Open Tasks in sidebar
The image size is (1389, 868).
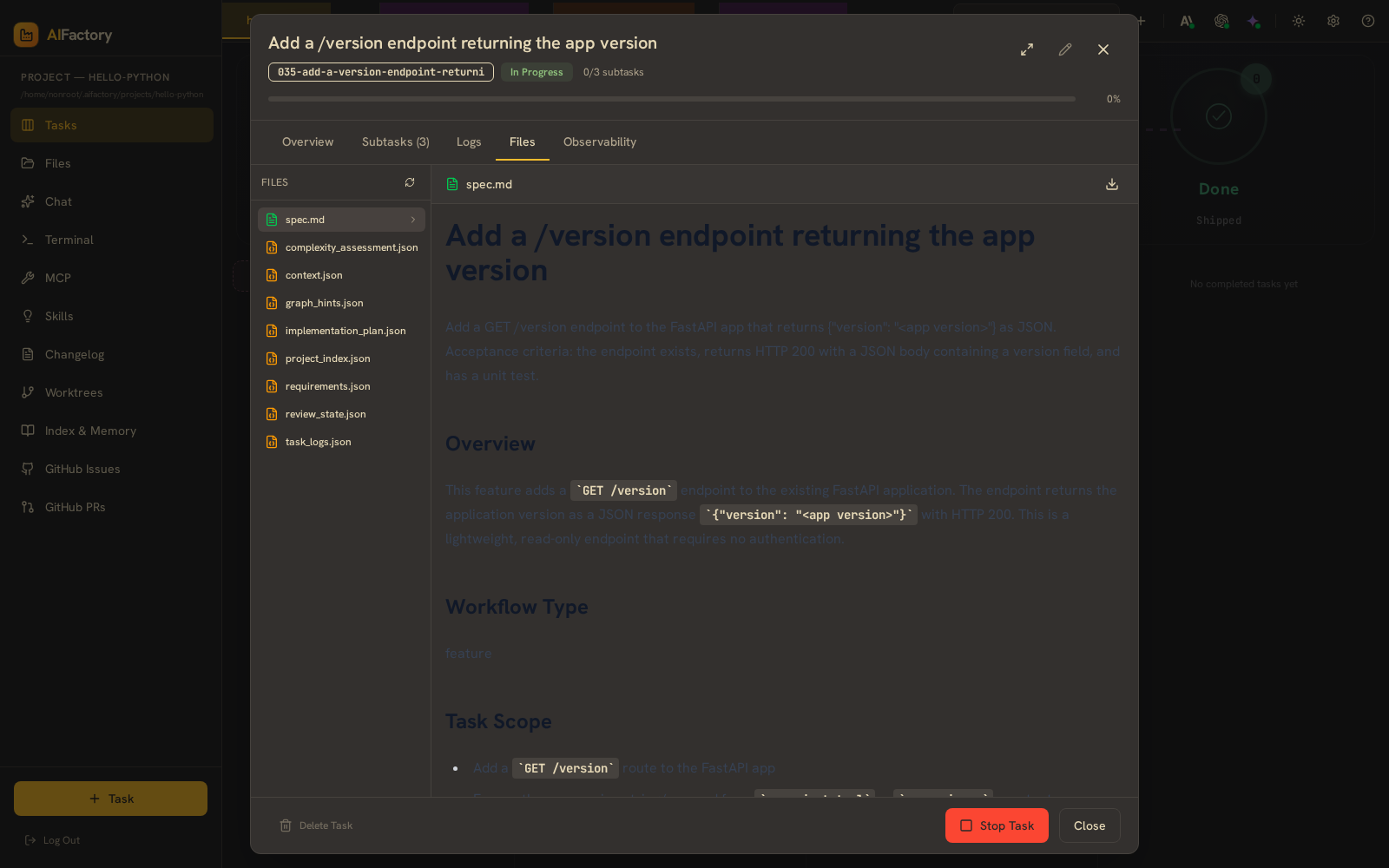tap(112, 125)
